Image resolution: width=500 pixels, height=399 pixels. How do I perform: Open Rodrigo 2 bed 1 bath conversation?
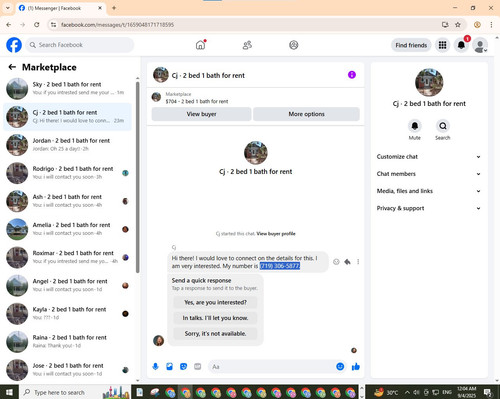(67, 173)
